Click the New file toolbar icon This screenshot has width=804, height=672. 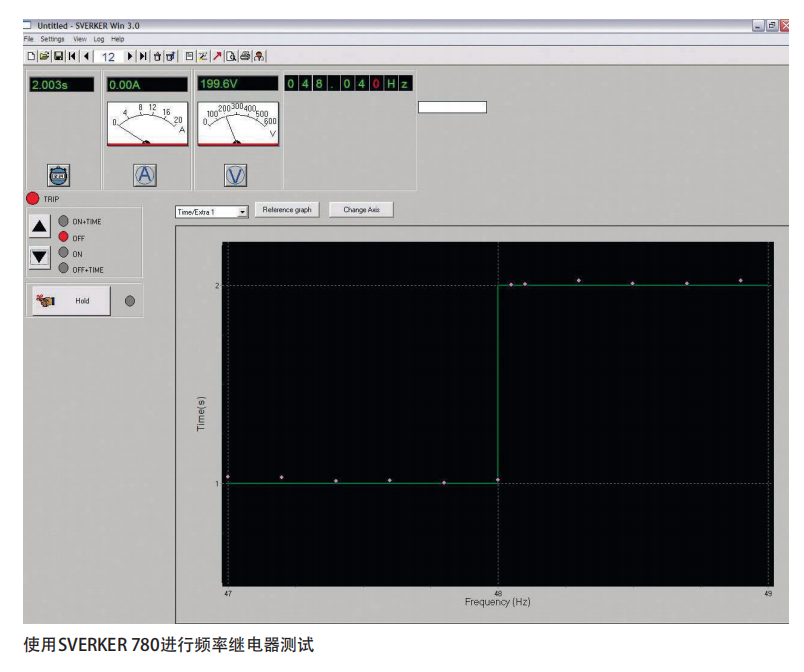(x=31, y=57)
